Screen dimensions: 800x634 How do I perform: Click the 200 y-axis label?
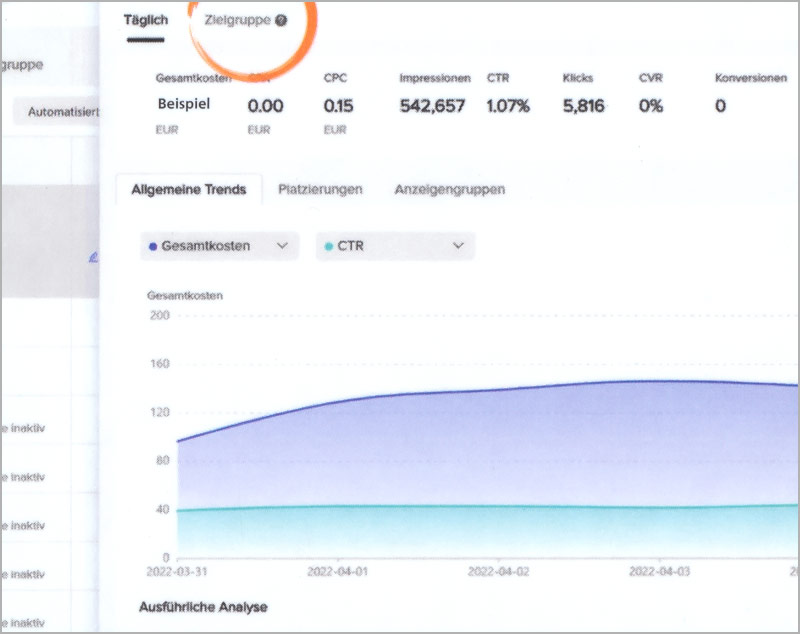(159, 315)
